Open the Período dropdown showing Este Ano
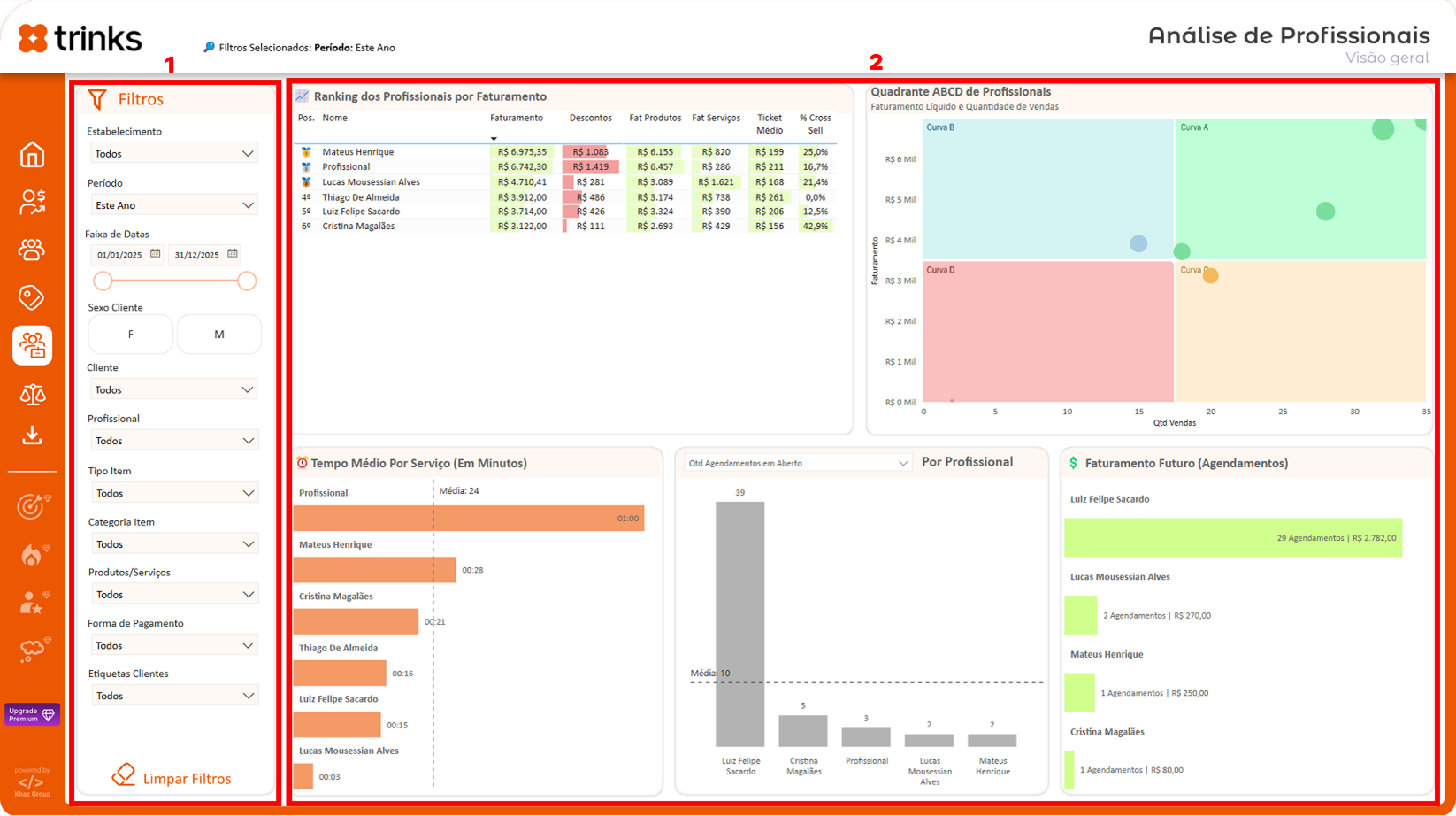The image size is (1456, 816). point(174,205)
